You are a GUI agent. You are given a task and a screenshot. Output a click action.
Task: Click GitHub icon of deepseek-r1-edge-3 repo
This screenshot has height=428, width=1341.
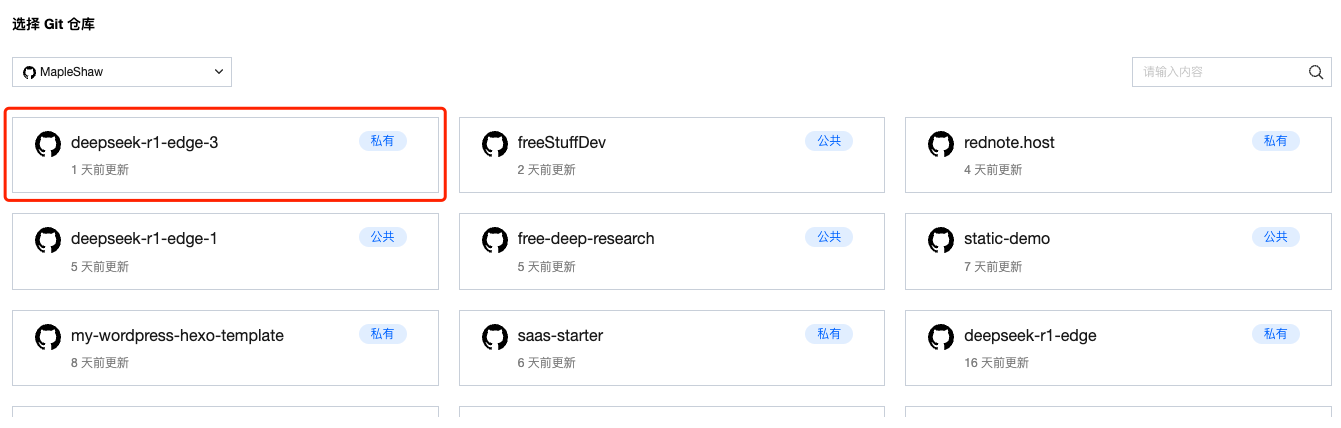(x=48, y=144)
